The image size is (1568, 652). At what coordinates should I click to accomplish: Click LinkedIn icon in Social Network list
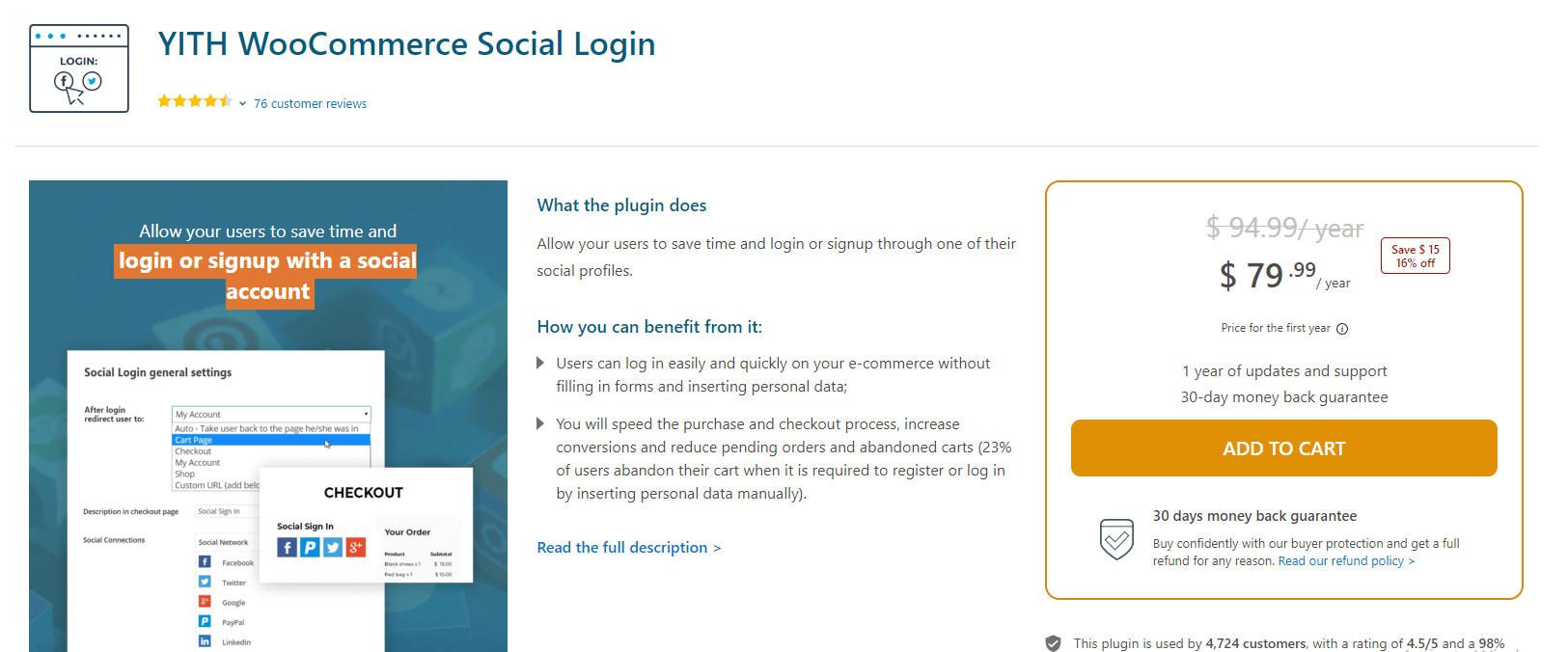point(205,641)
